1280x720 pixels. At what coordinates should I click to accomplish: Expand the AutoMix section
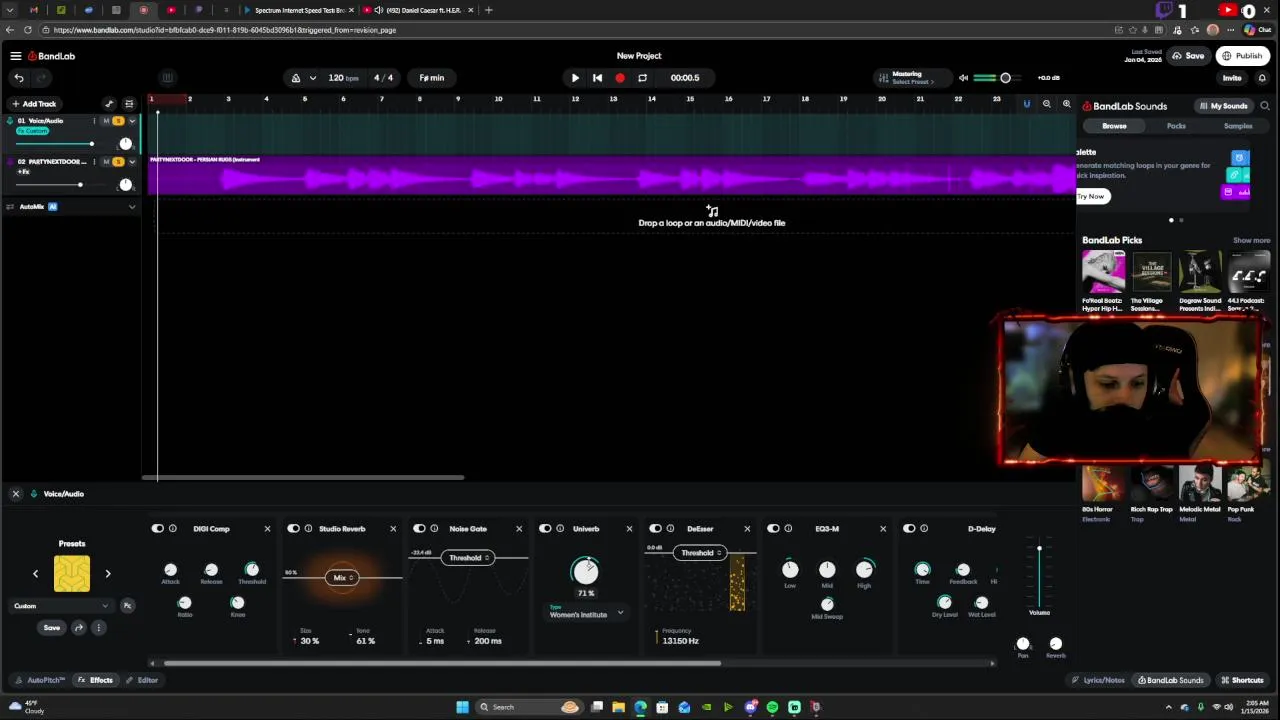click(131, 207)
